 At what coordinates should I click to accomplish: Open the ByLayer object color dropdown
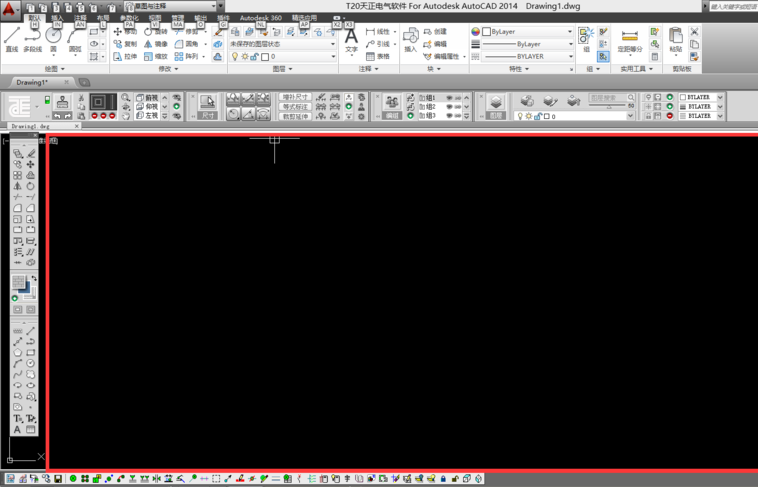coord(527,32)
